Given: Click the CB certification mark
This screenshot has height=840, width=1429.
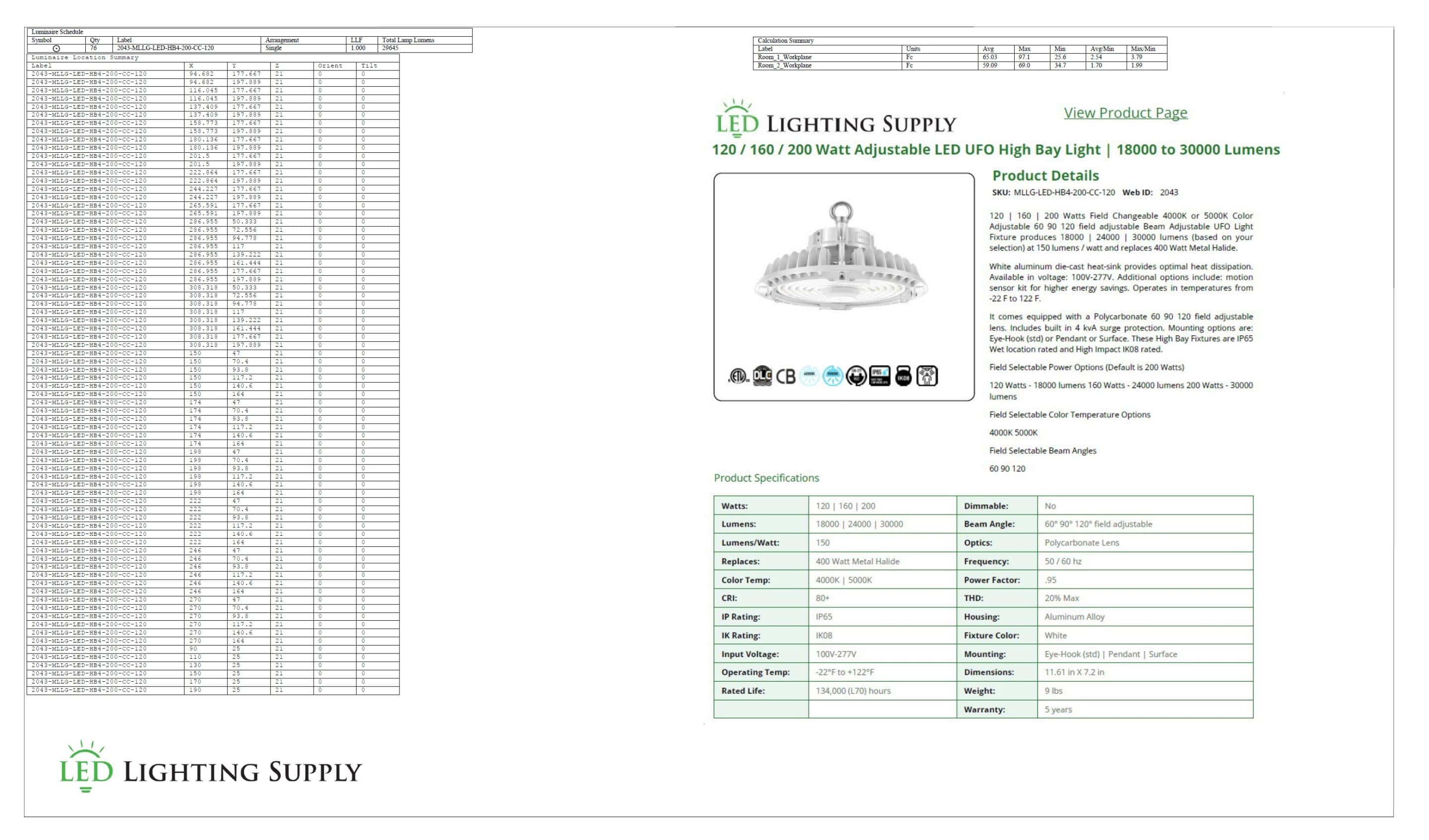Looking at the screenshot, I should tap(786, 377).
